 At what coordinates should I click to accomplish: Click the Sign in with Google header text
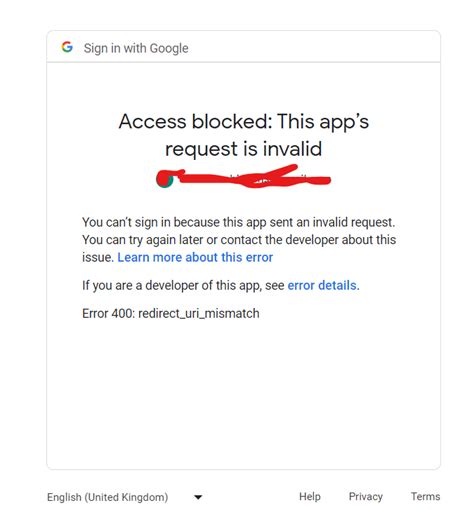pos(136,48)
